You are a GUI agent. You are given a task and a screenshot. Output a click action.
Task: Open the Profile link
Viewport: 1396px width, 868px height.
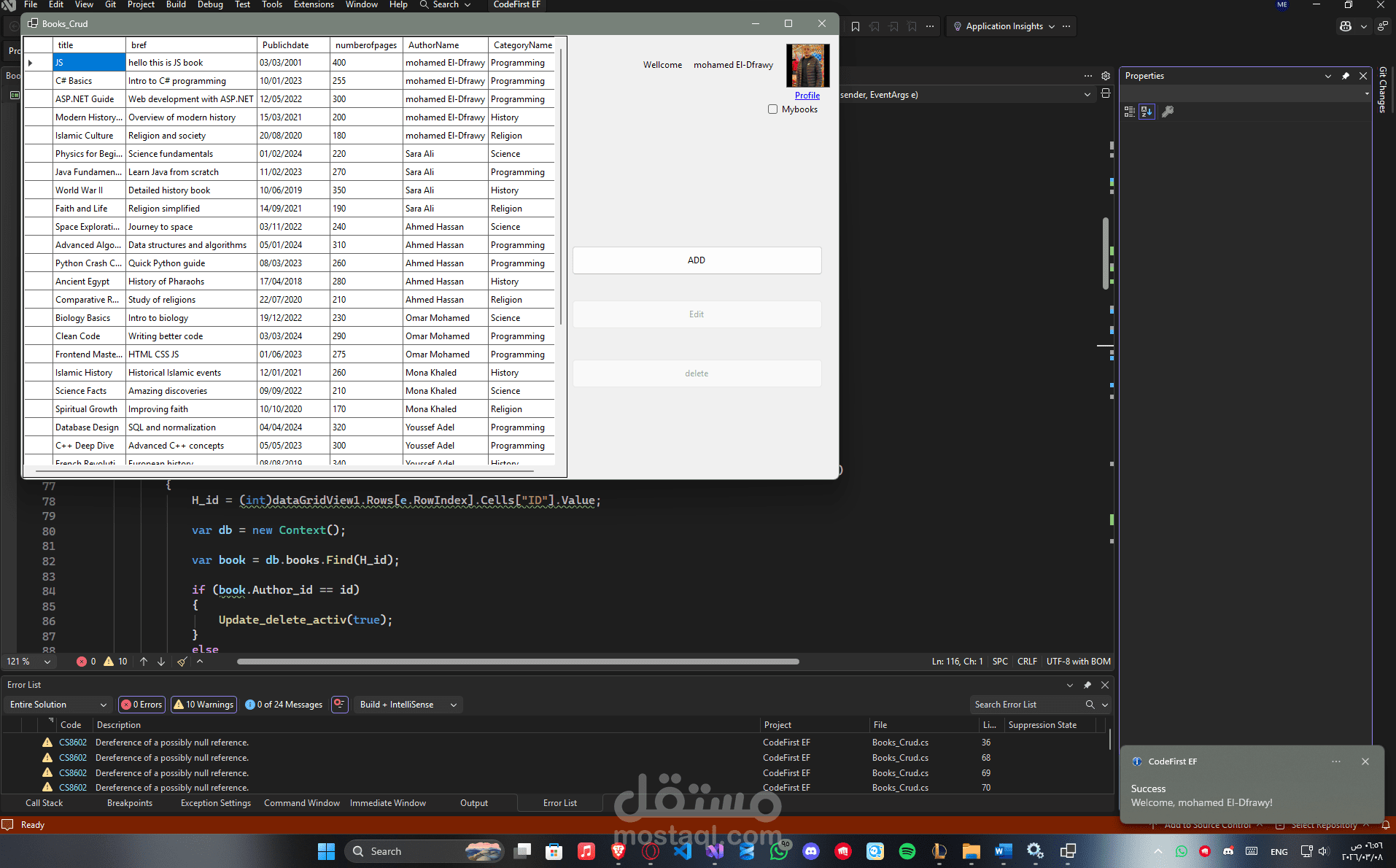click(807, 95)
